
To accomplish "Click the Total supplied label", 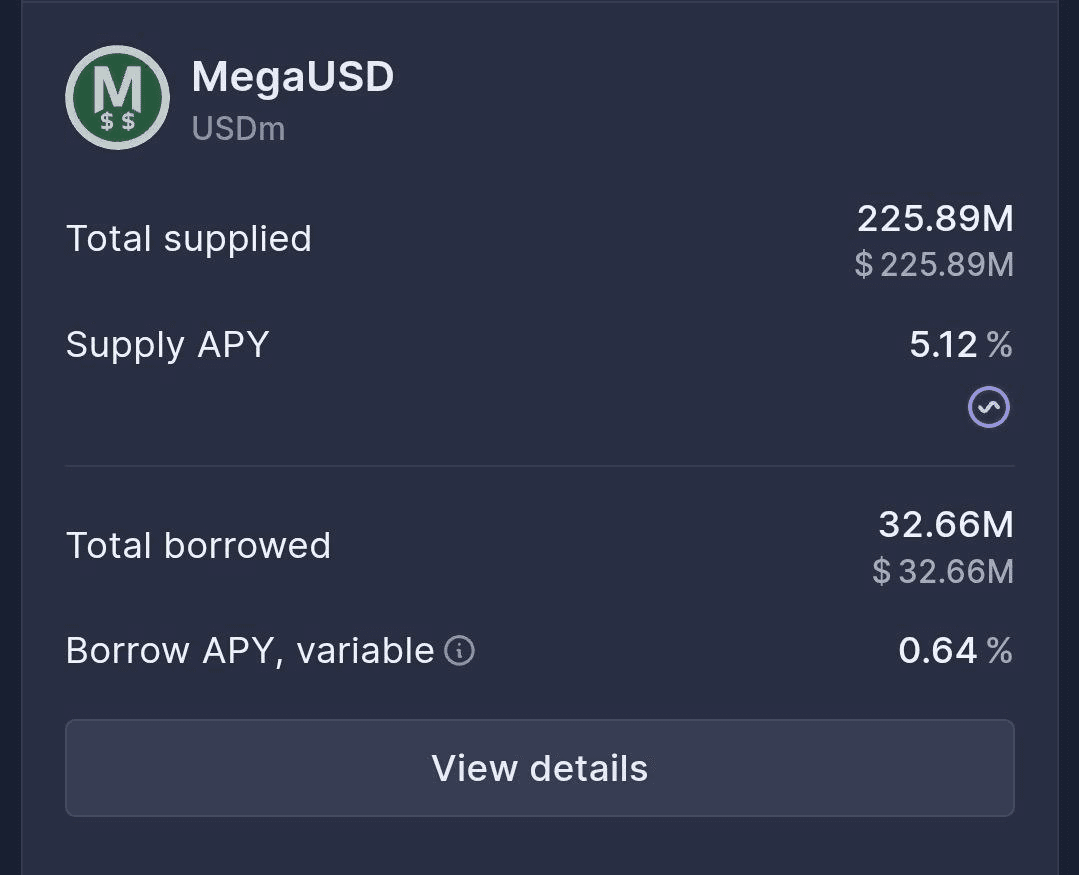I will coord(189,239).
